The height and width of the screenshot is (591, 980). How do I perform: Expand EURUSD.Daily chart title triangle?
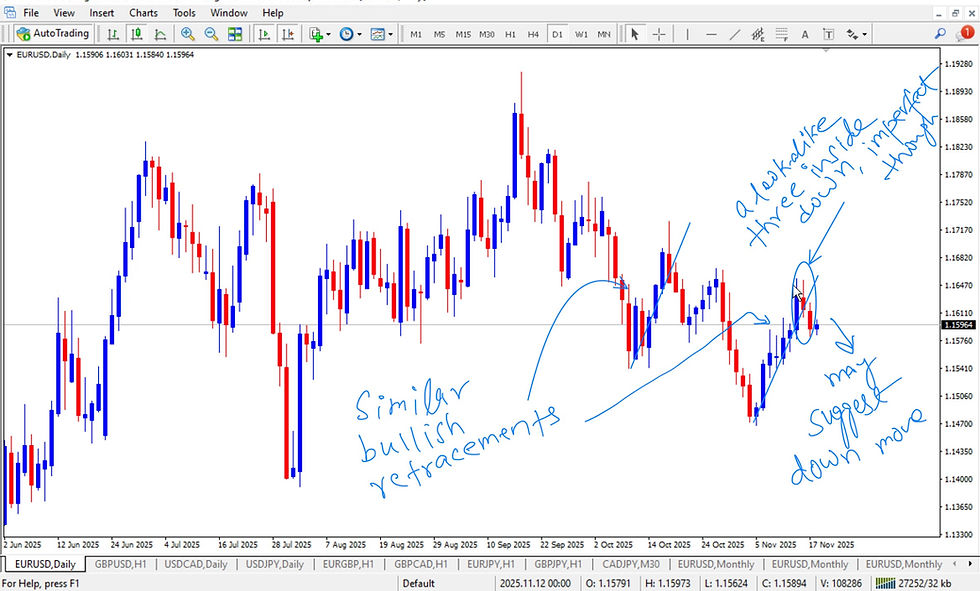(x=9, y=55)
